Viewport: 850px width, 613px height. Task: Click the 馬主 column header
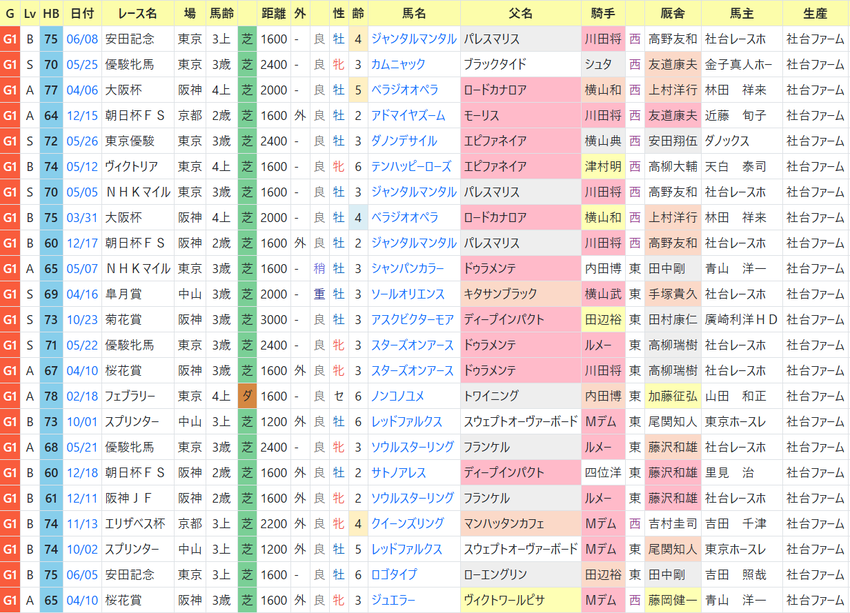(x=742, y=13)
